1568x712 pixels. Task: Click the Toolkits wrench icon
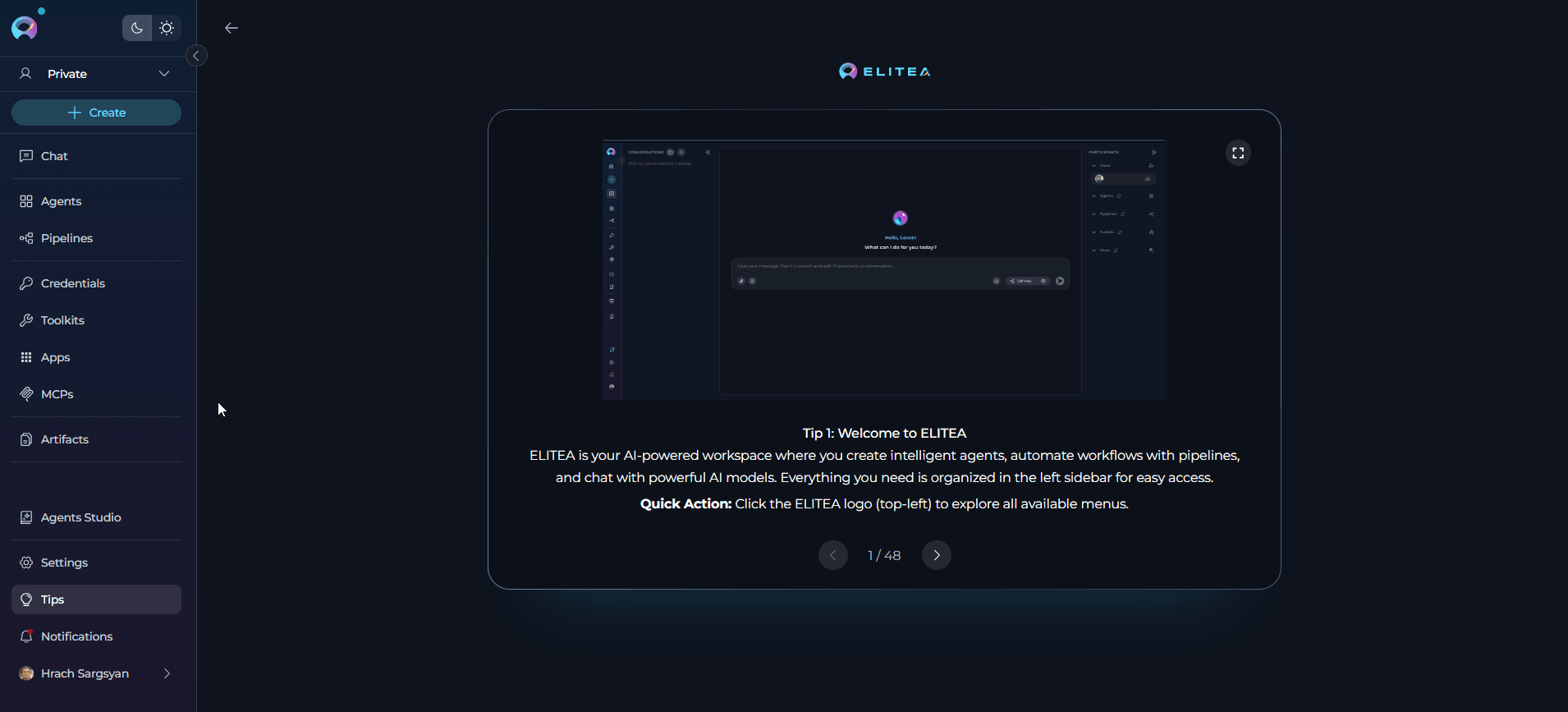pos(26,320)
